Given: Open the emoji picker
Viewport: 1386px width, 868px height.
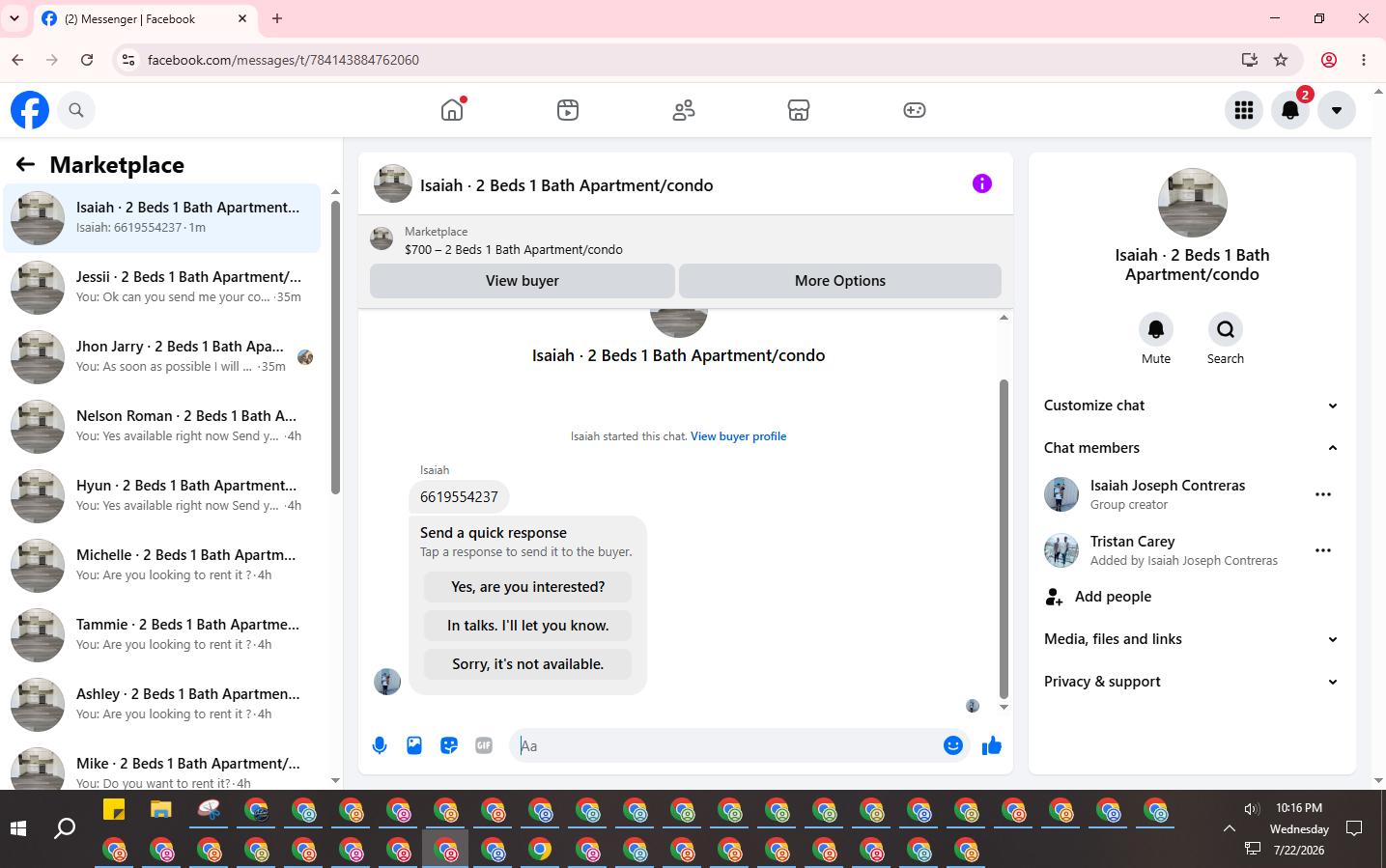Looking at the screenshot, I should pyautogui.click(x=953, y=745).
